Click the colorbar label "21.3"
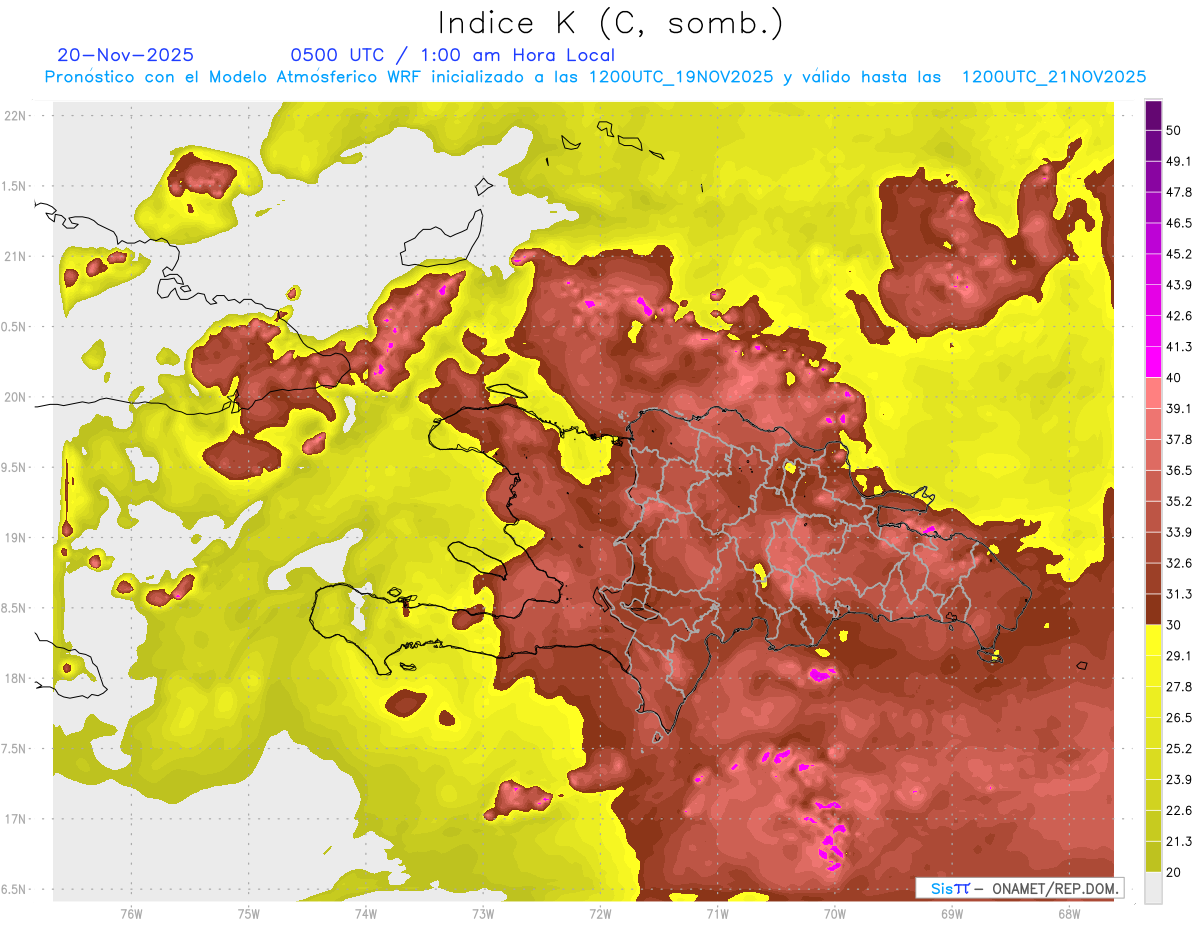 point(1179,842)
